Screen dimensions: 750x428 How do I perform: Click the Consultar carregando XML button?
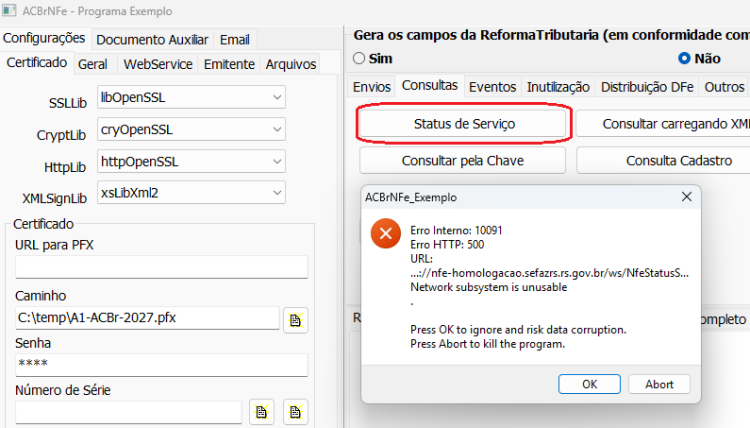(x=663, y=124)
